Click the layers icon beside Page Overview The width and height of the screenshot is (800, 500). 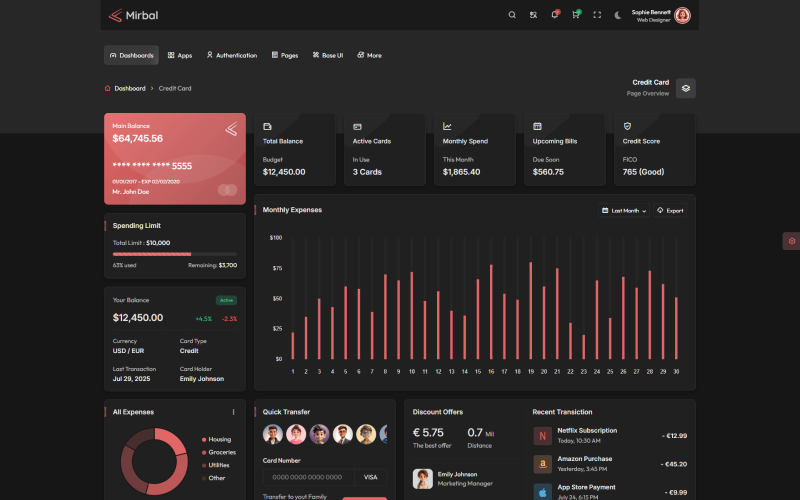685,88
